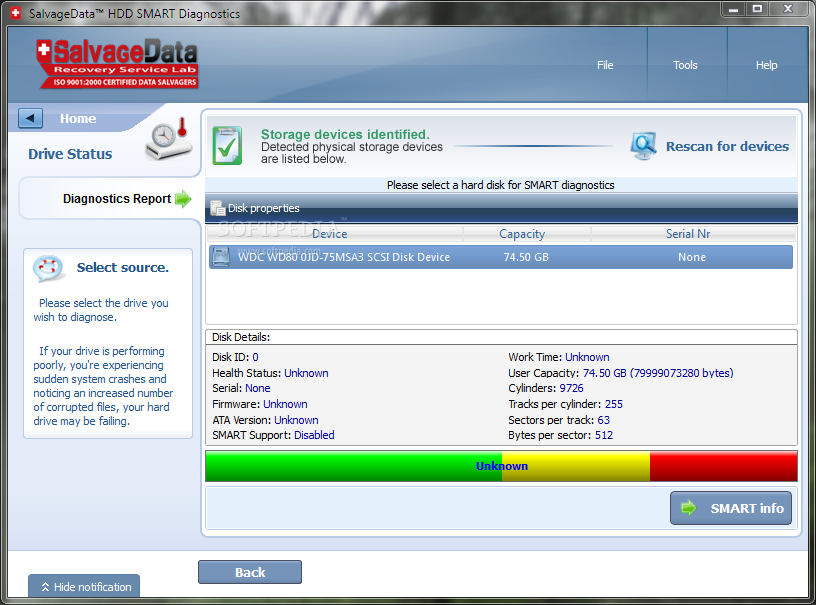
Task: Click the Disk properties panel icon
Action: point(218,208)
